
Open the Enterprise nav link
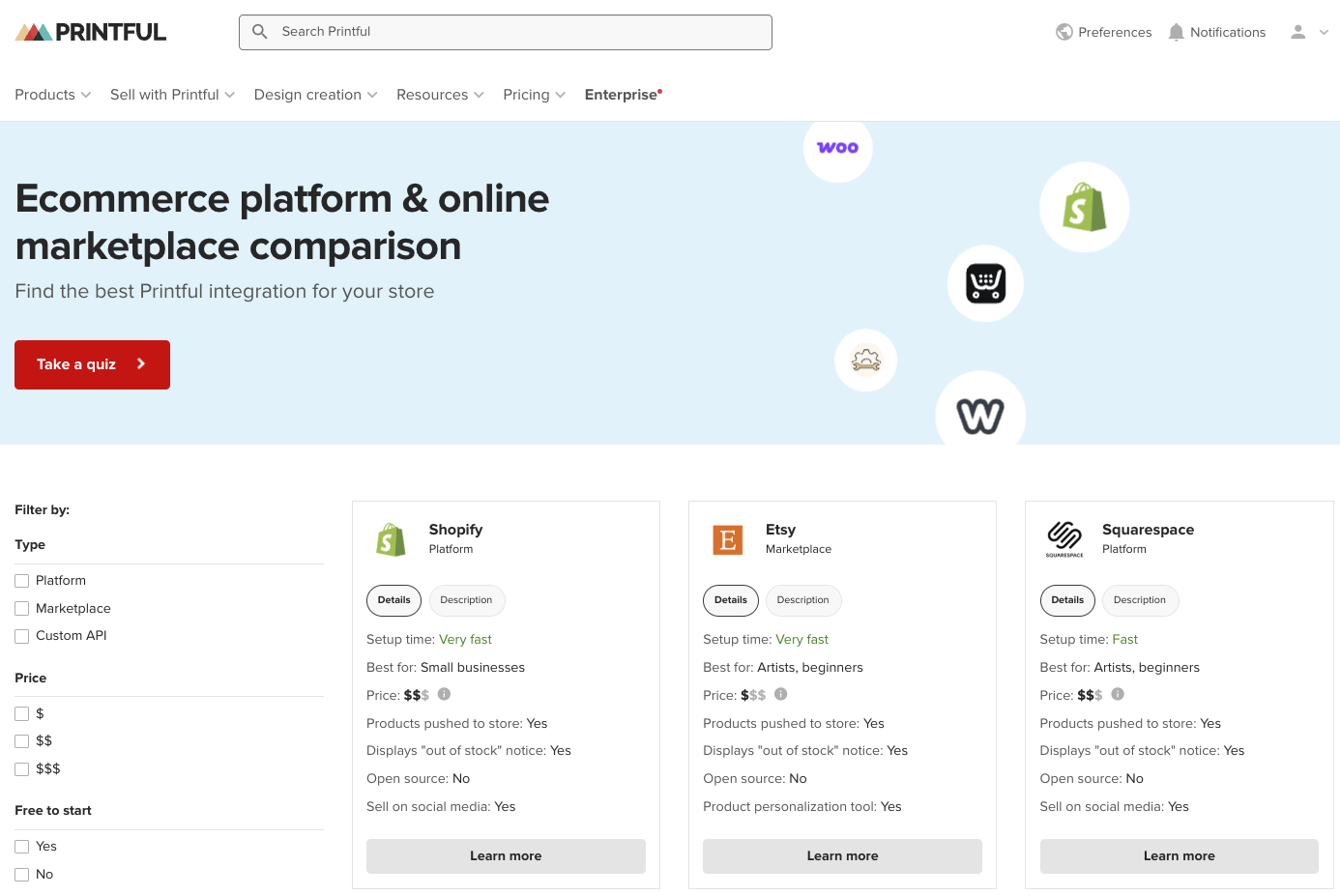(x=624, y=95)
